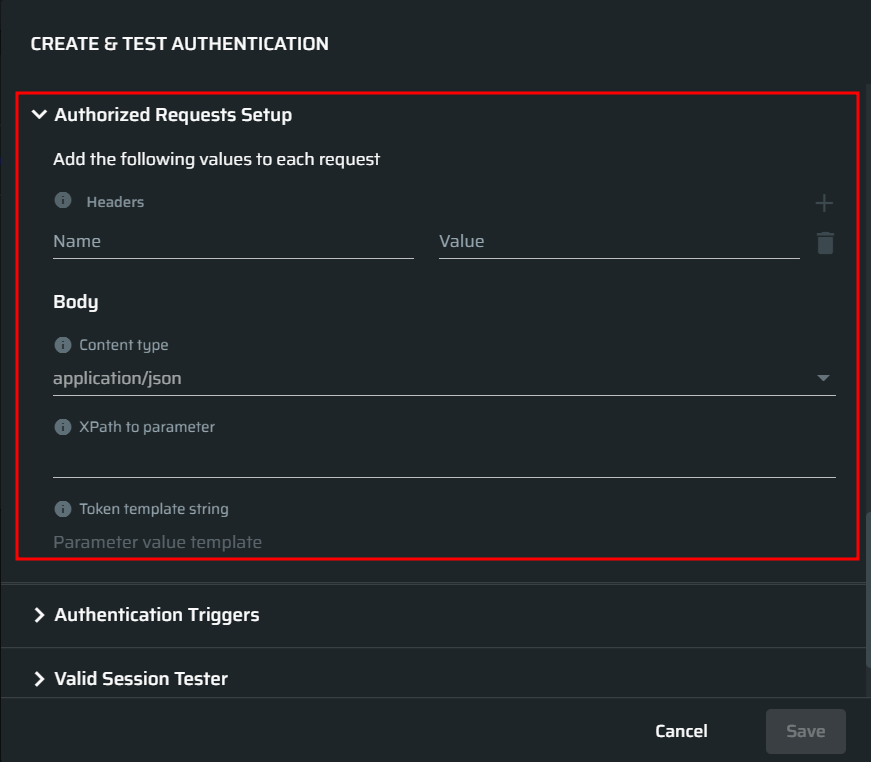
Task: Click the Cancel button
Action: point(682,731)
